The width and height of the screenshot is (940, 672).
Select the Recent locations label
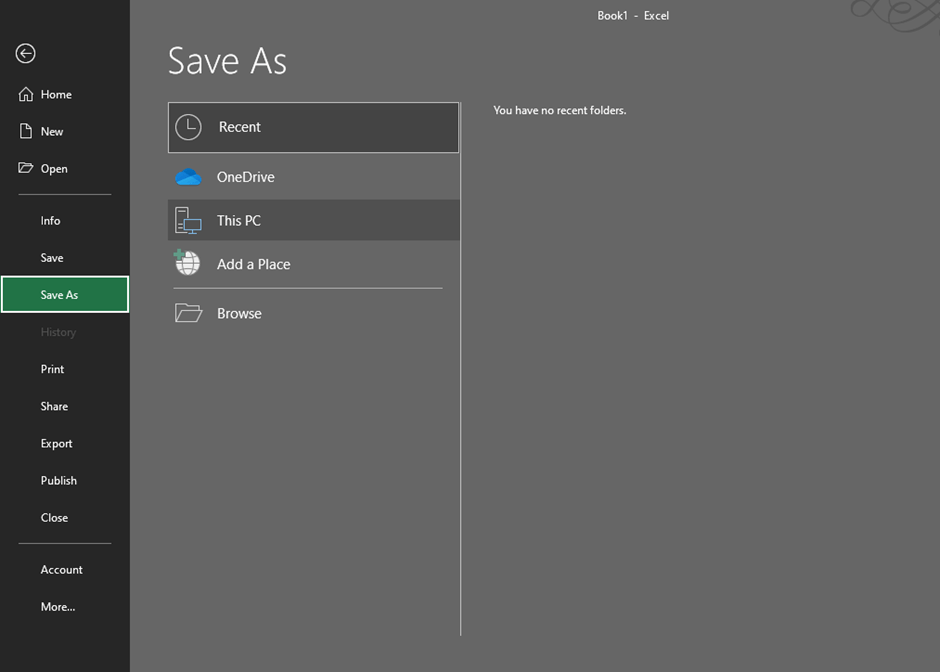[240, 127]
